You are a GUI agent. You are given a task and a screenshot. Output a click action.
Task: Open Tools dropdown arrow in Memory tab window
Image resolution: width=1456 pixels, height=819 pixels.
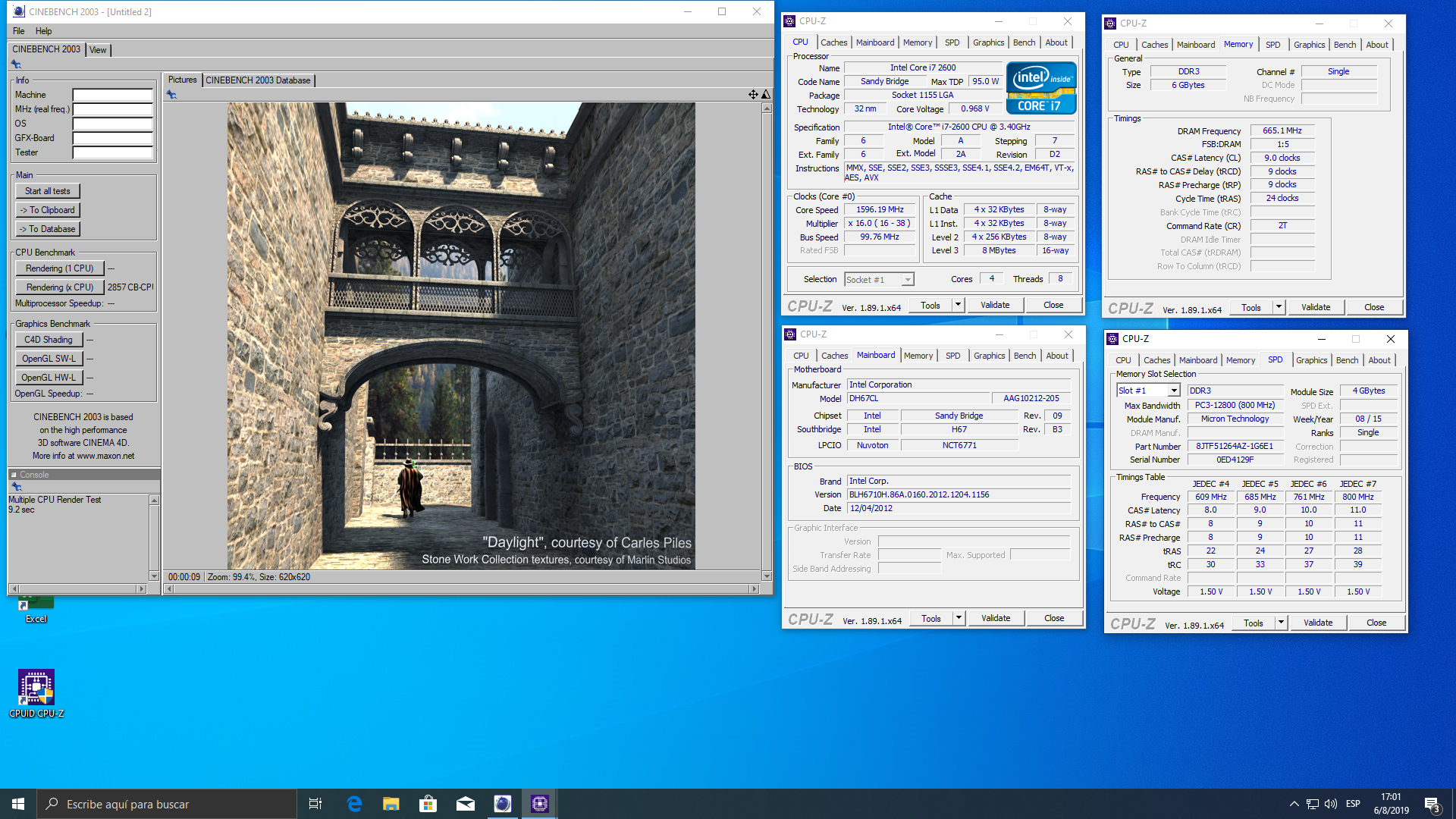[x=1279, y=307]
